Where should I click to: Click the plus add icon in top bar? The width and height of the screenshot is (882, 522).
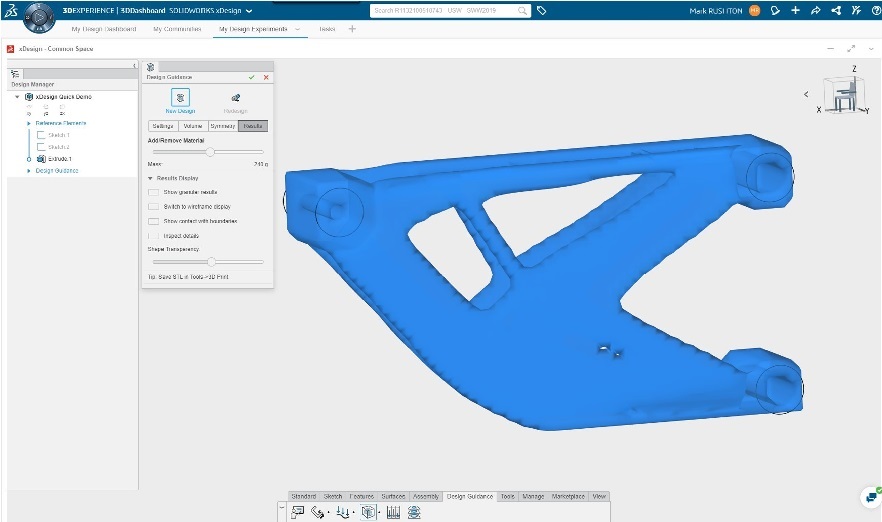click(x=795, y=11)
